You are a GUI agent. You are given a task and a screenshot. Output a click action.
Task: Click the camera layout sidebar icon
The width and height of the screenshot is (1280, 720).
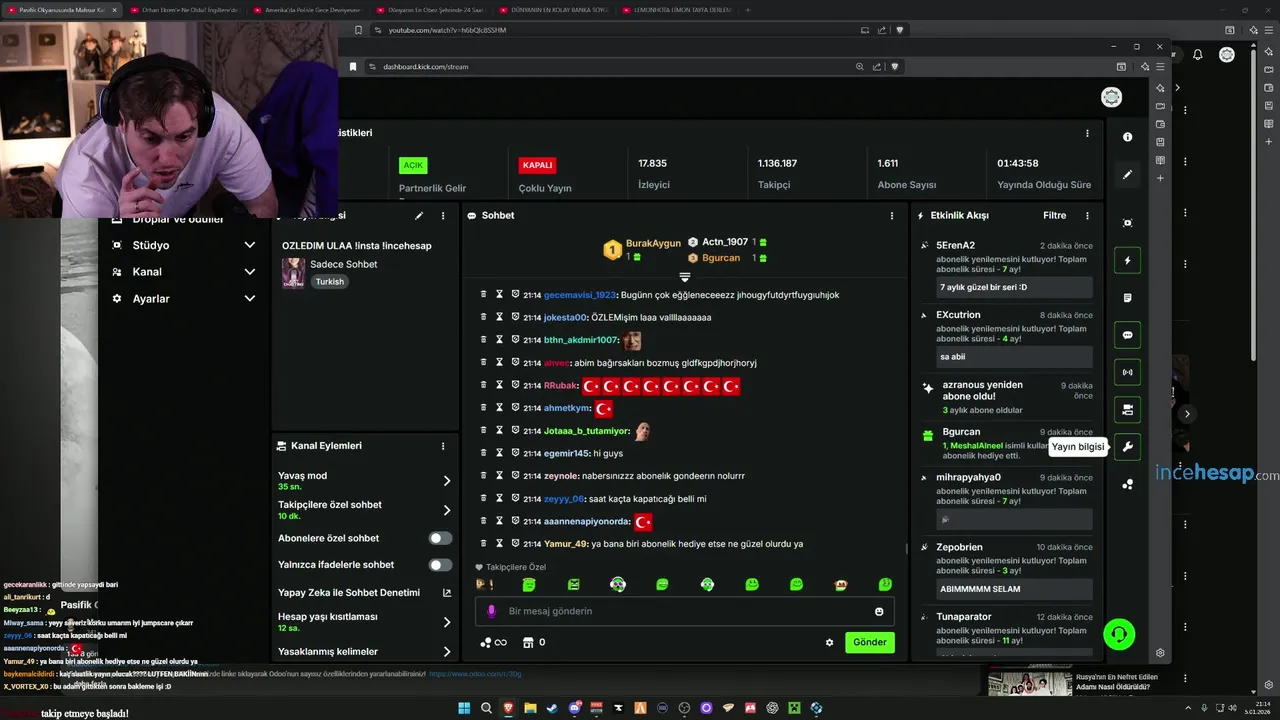pos(1127,409)
